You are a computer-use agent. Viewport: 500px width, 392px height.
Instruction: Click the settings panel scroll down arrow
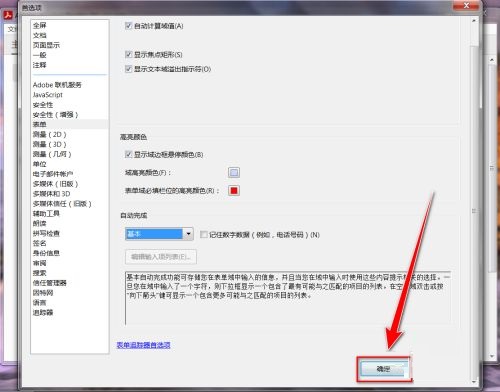click(474, 382)
